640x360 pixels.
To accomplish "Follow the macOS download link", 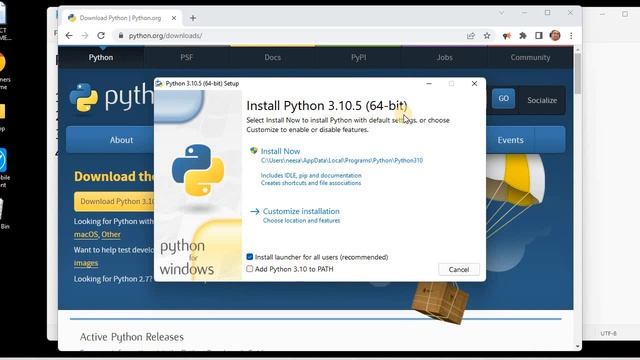I will click(86, 235).
